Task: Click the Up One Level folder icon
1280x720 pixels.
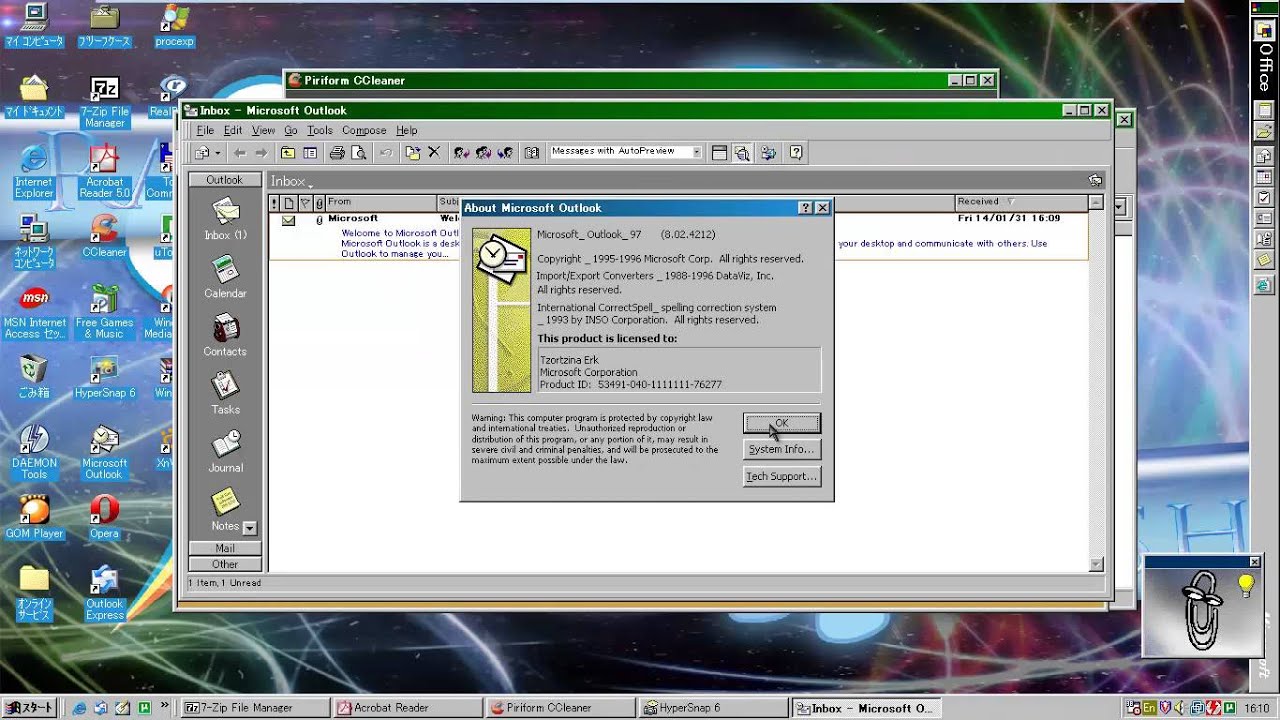Action: [288, 153]
